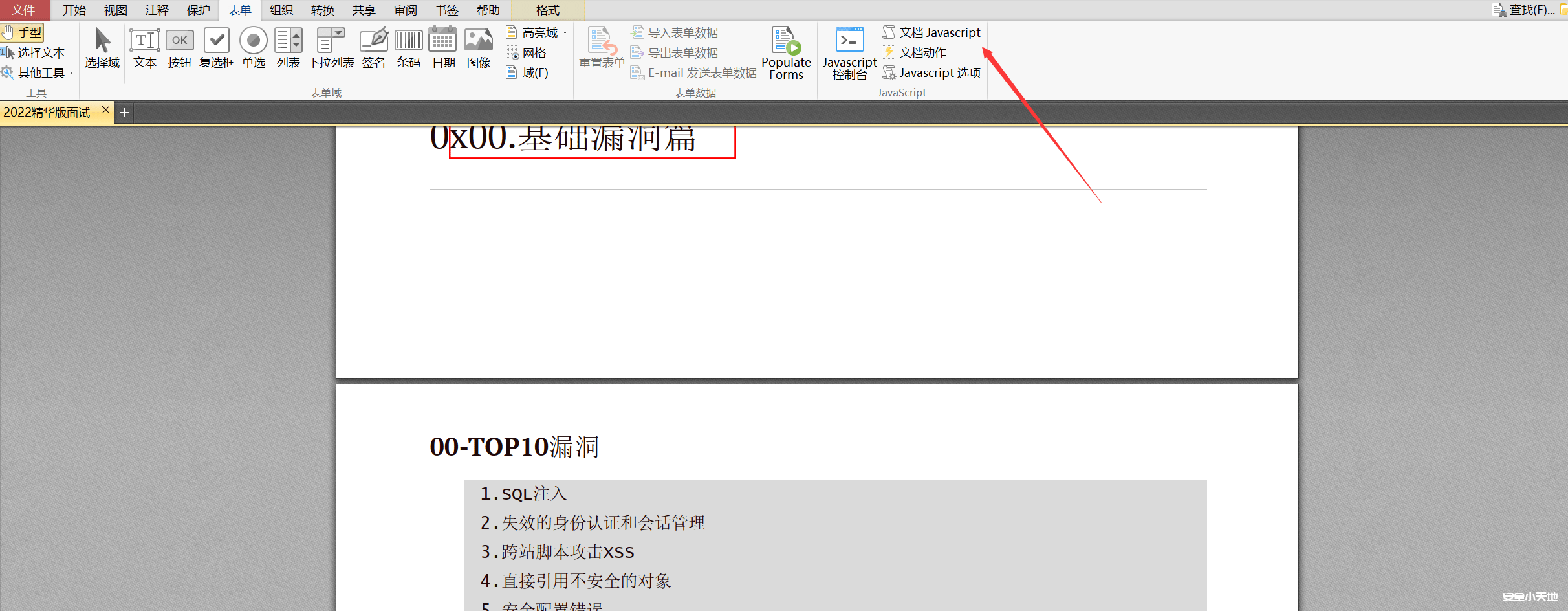Viewport: 1568px width, 611px height.
Task: Switch to the 组织 ribbon tab
Action: click(x=281, y=10)
